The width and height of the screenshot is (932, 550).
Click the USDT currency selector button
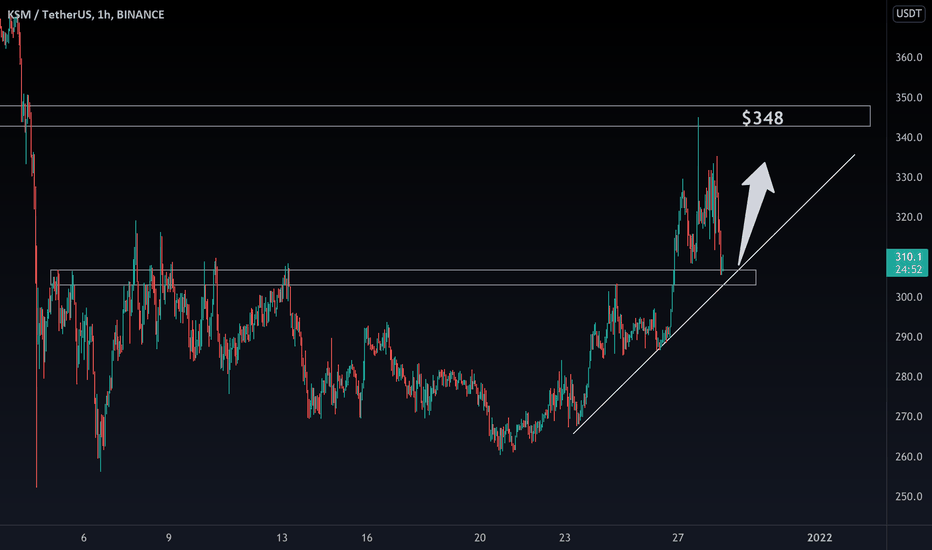pos(909,14)
